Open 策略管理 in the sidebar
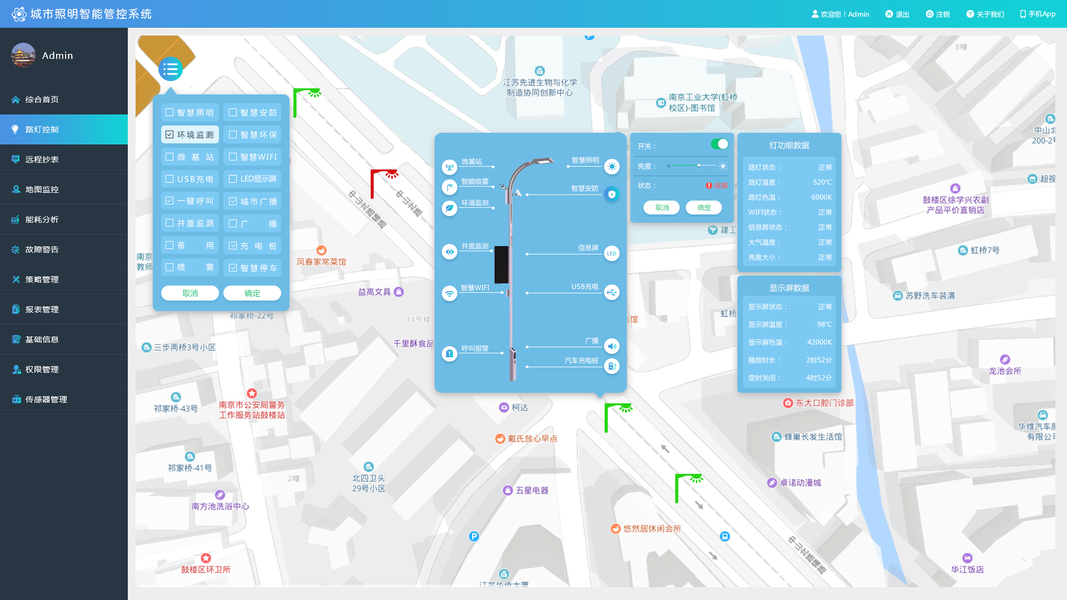The width and height of the screenshot is (1067, 600). [64, 279]
